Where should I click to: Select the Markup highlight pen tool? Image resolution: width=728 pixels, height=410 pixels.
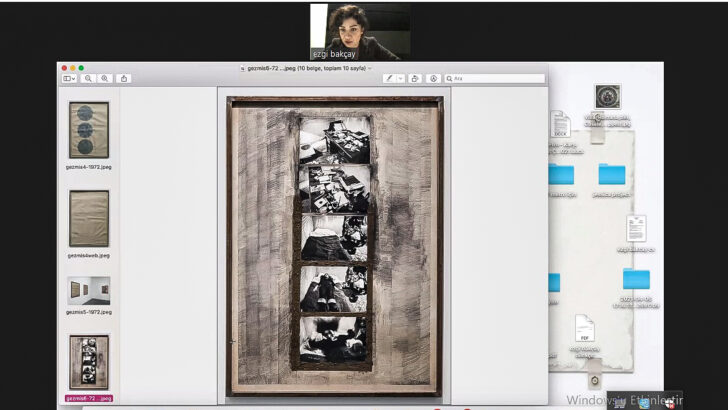coord(390,78)
